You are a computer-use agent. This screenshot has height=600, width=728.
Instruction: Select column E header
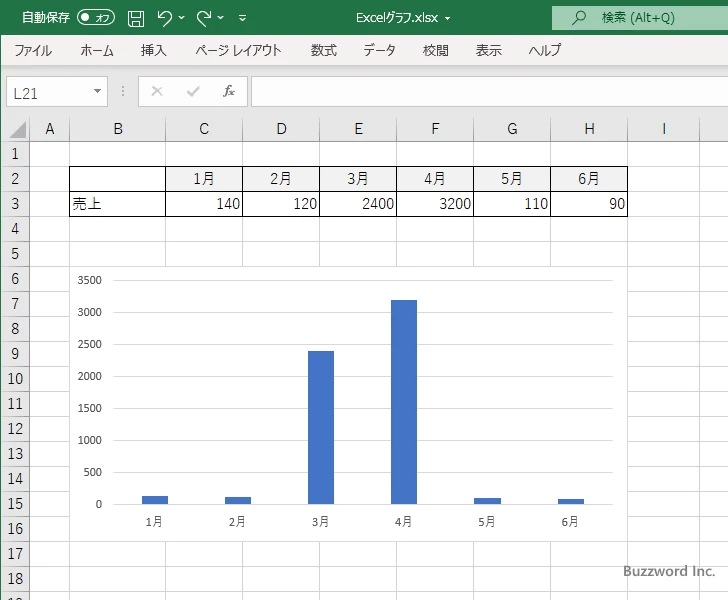click(358, 129)
